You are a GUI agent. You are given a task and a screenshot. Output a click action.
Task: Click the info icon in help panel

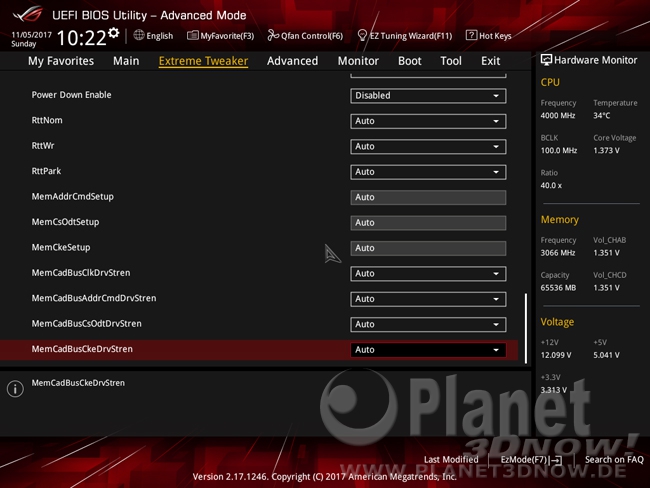[15, 389]
